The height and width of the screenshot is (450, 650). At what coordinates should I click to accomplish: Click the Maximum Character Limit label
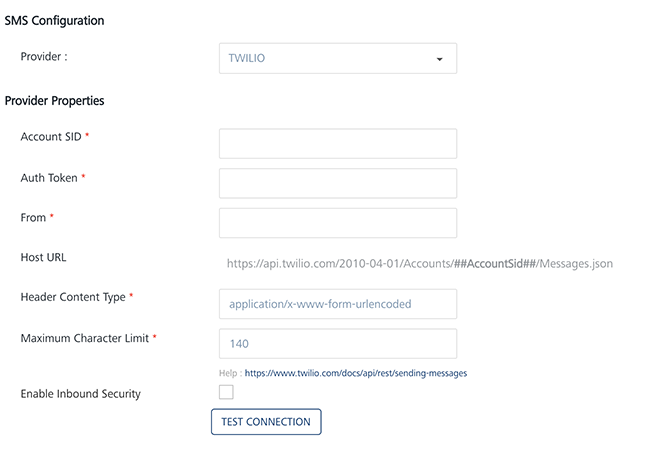coord(84,338)
